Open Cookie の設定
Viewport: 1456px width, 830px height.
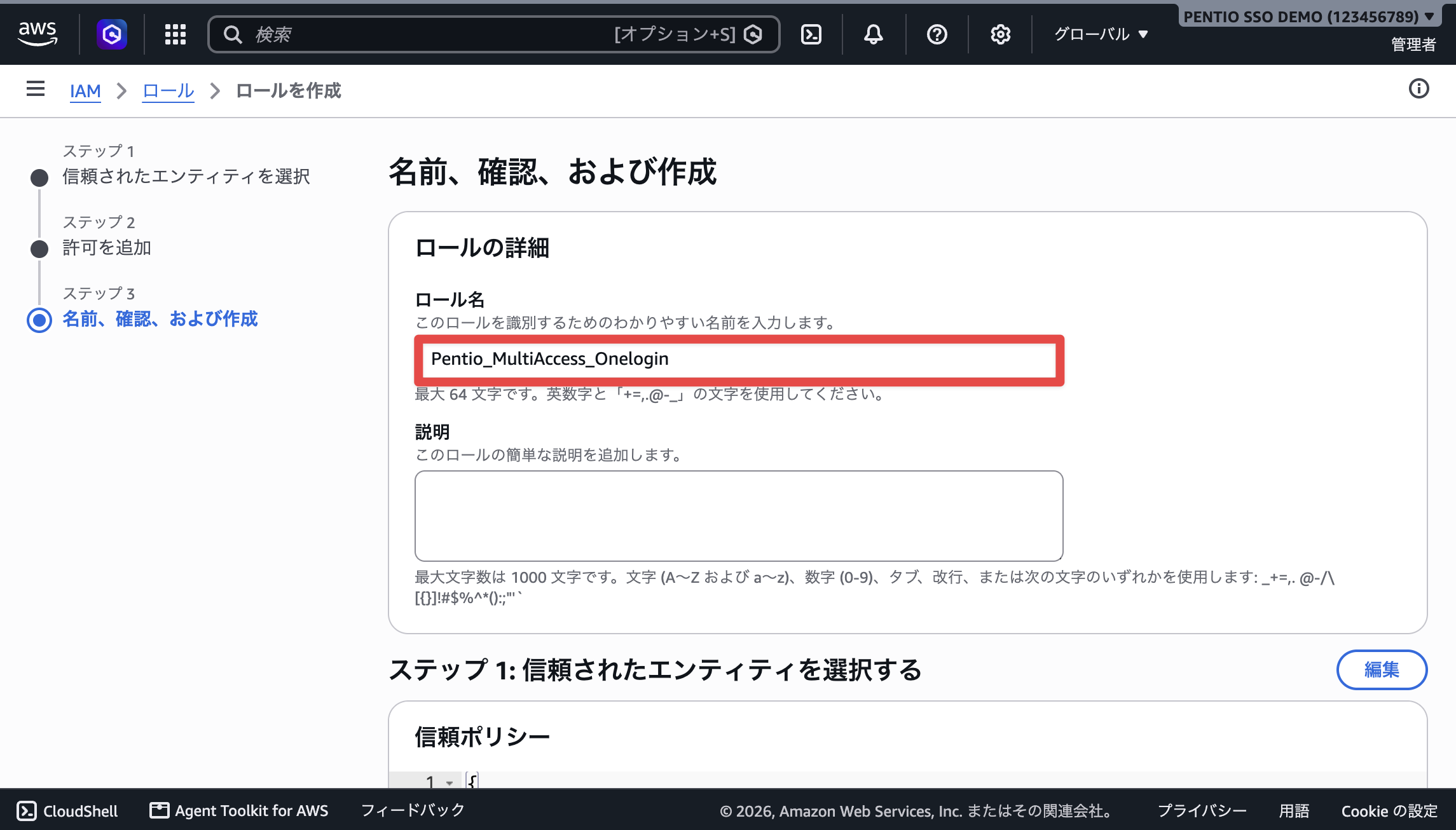pos(1389,811)
